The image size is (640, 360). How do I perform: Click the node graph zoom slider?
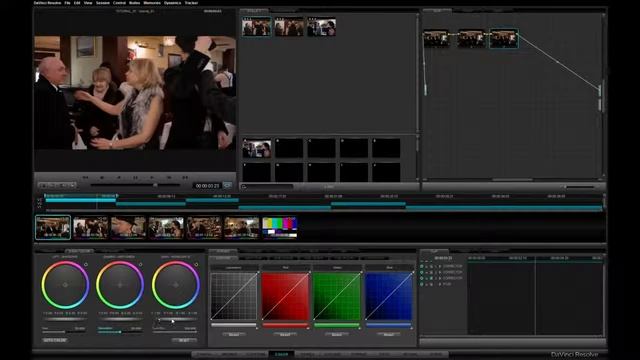click(580, 187)
